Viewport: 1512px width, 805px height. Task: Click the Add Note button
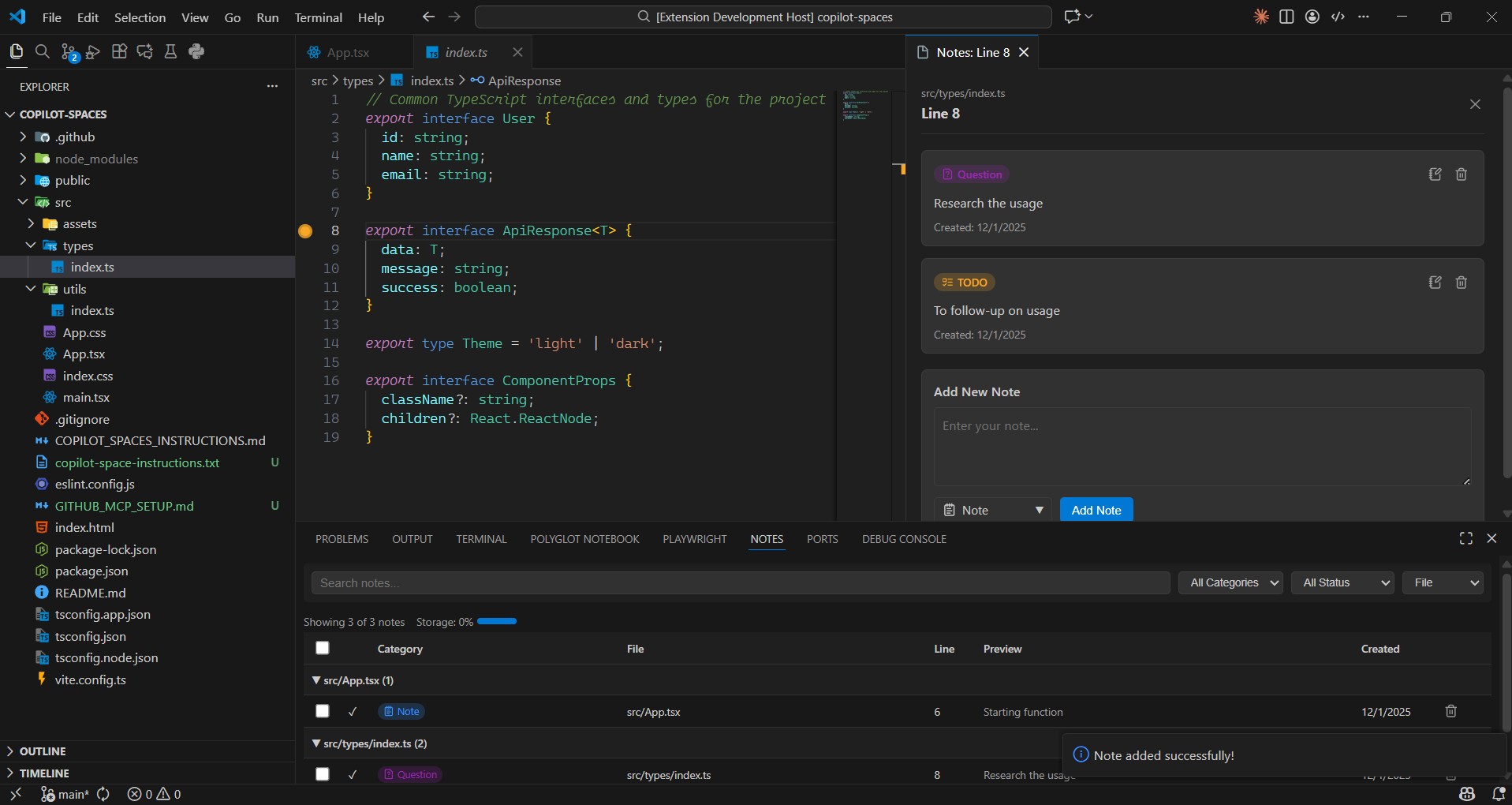pos(1096,510)
